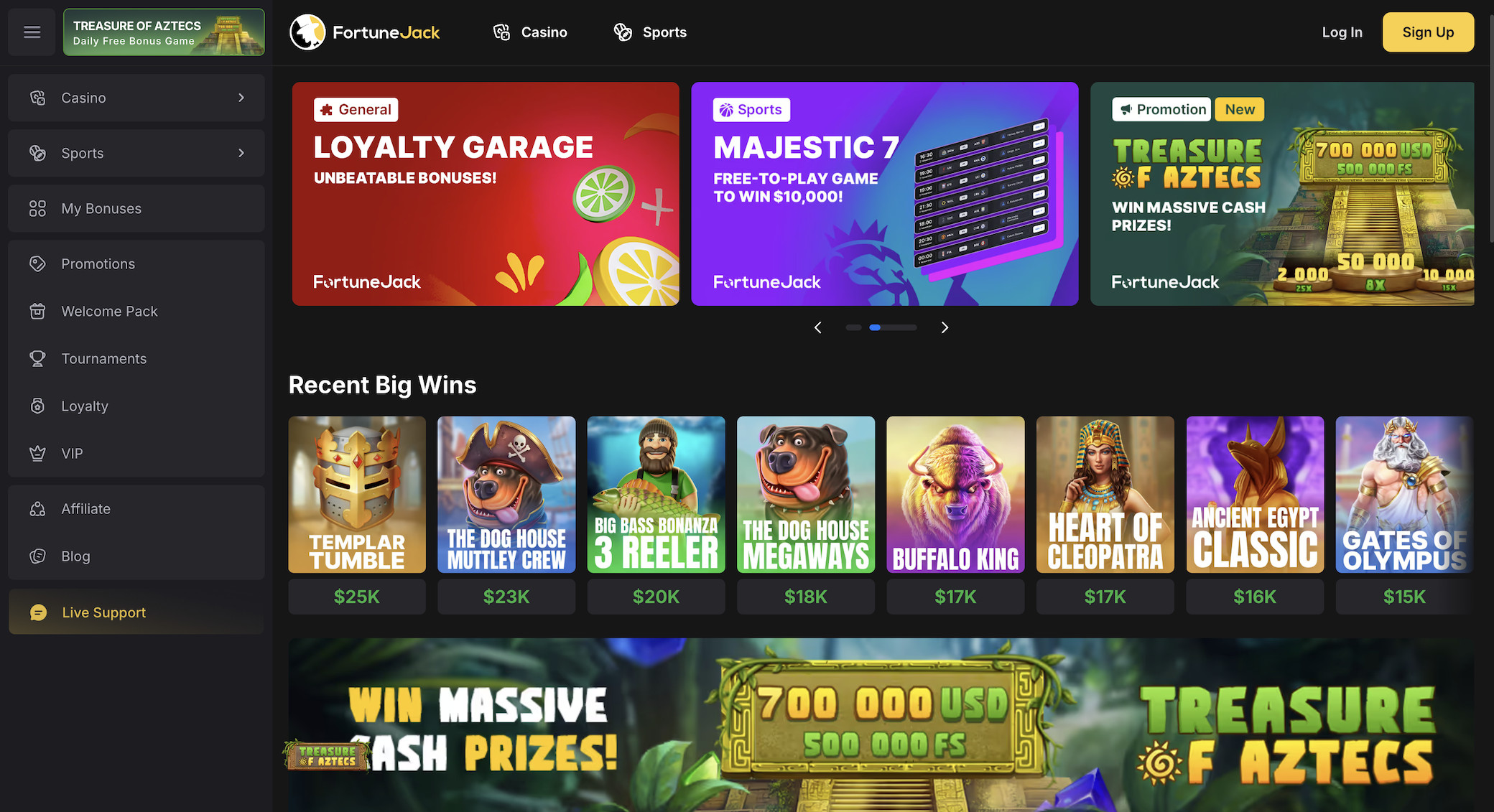Screen dimensions: 1494x812
Task: Open the Casino top navigation tab
Action: pyautogui.click(x=530, y=32)
